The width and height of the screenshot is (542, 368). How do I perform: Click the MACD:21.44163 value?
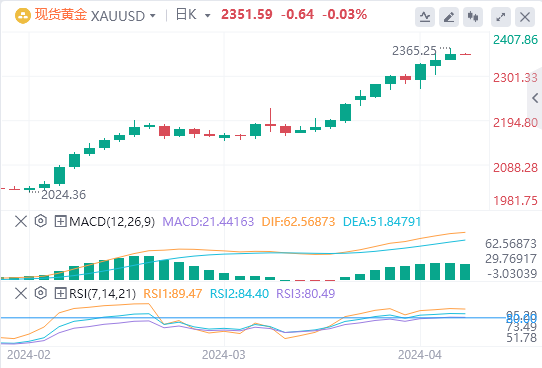point(208,221)
